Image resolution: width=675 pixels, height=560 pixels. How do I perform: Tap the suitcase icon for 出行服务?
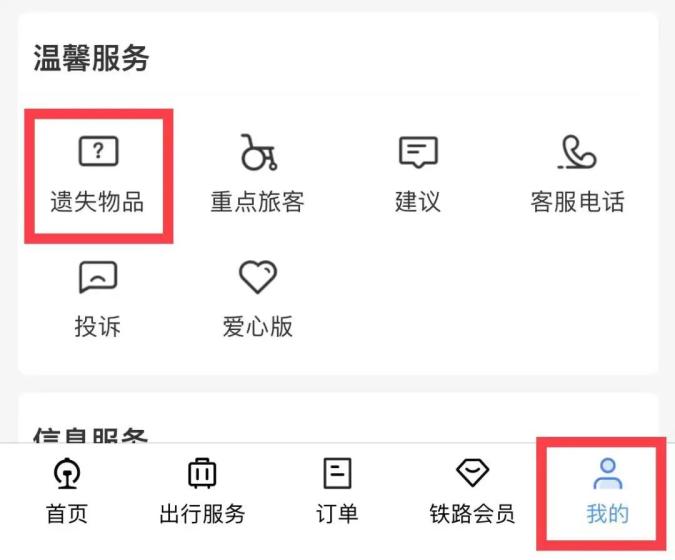click(202, 473)
